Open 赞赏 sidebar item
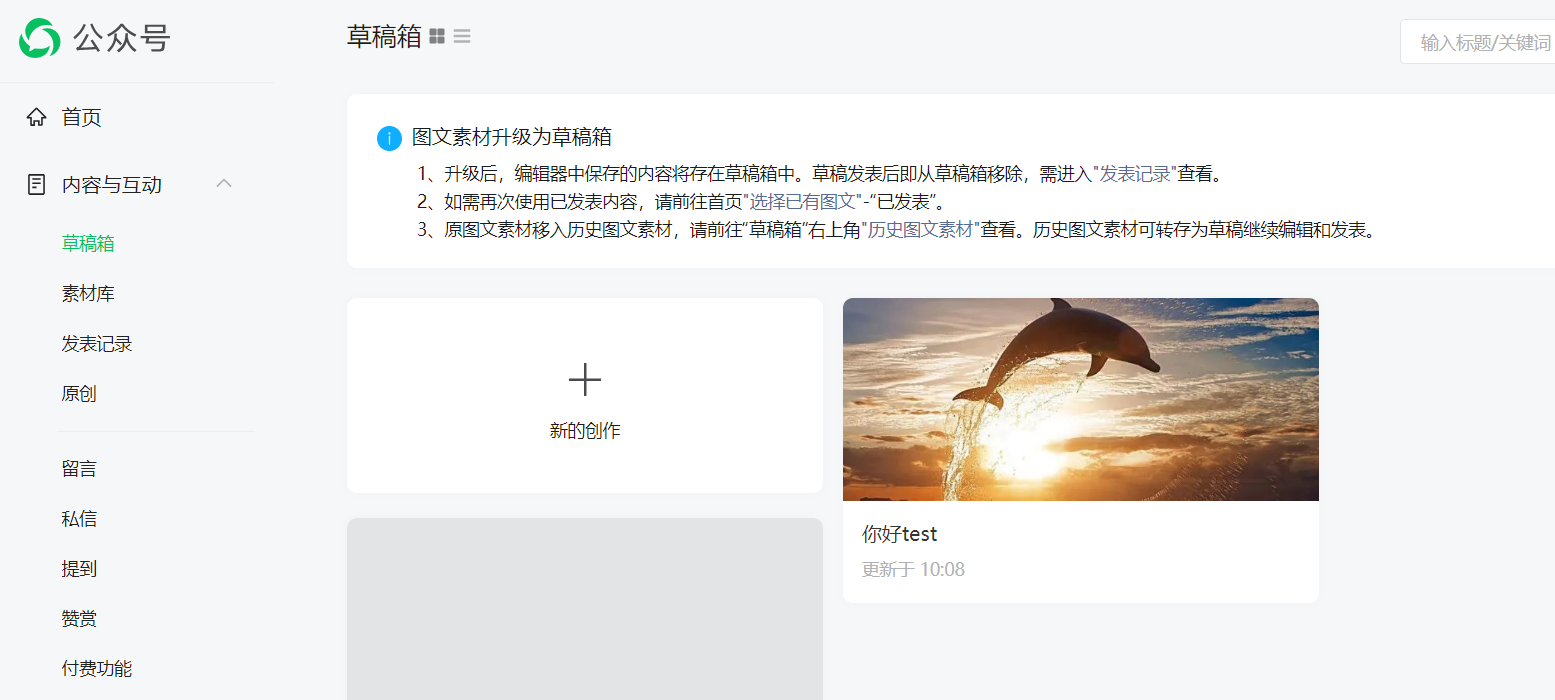Screen dimensions: 1555x700 (x=79, y=618)
